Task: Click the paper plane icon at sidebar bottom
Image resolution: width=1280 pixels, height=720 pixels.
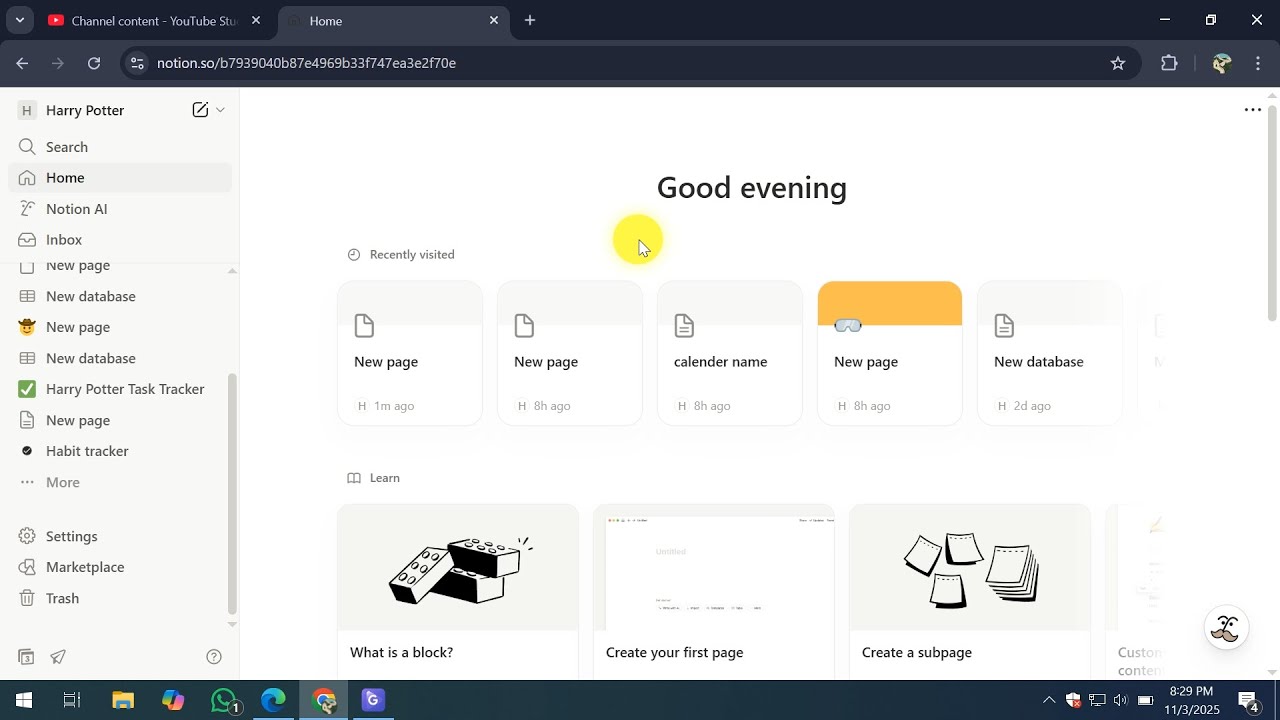Action: coord(58,657)
